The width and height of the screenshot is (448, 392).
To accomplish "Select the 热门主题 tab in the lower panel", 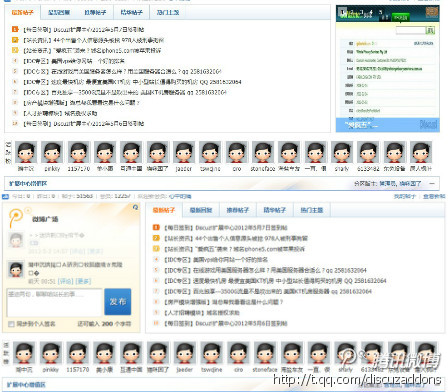I will (x=312, y=210).
